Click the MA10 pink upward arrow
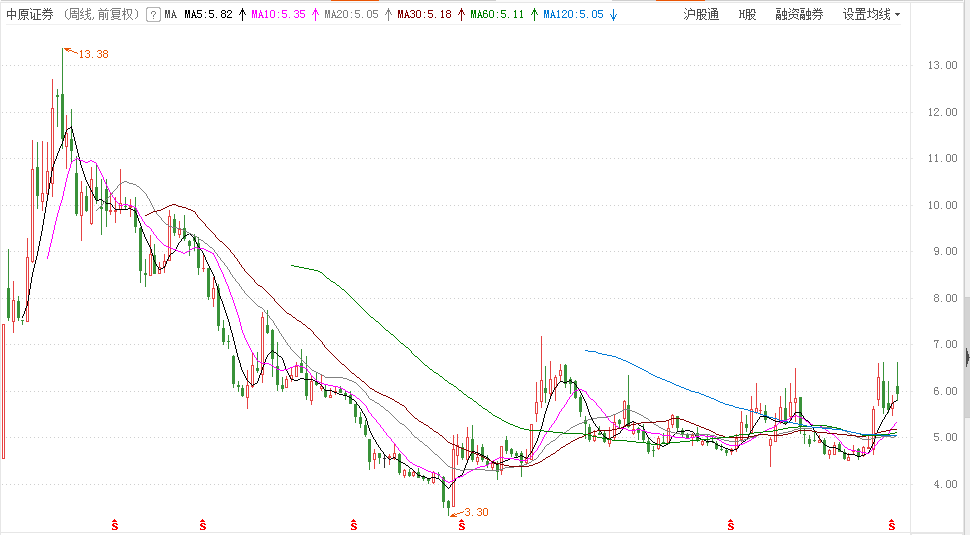The height and width of the screenshot is (535, 970). click(315, 15)
